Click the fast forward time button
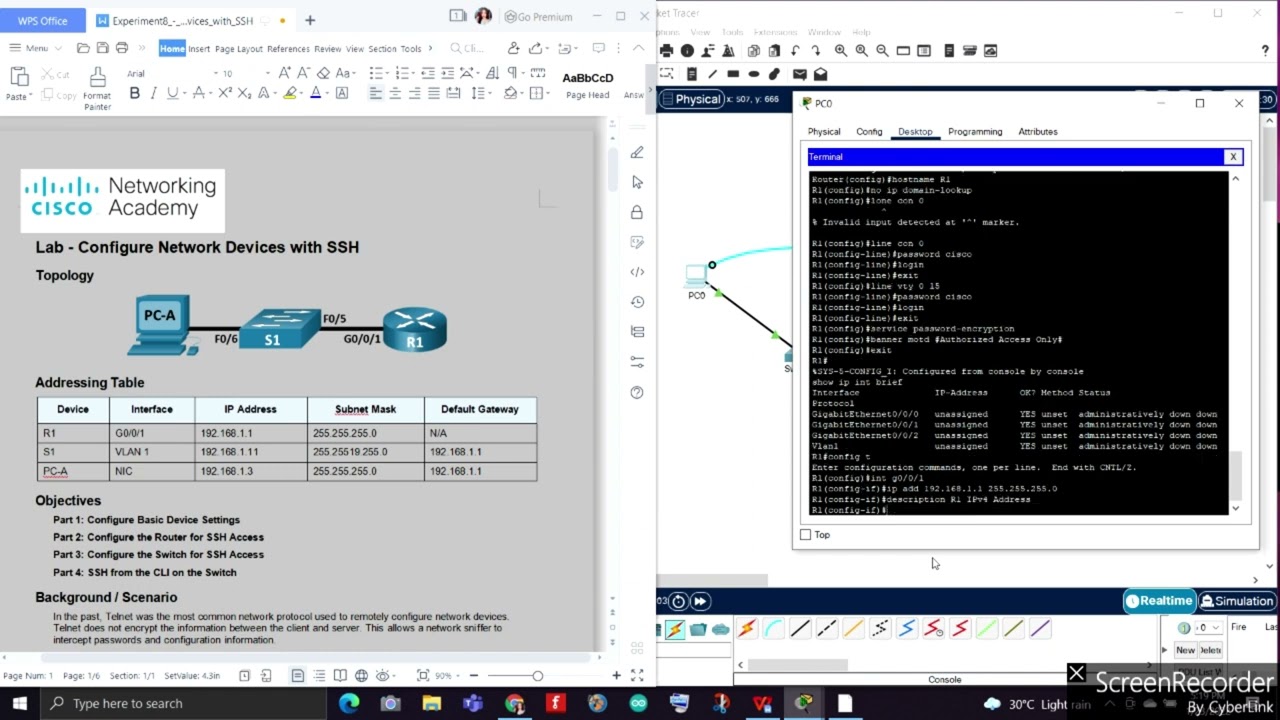The height and width of the screenshot is (720, 1280). pos(700,601)
